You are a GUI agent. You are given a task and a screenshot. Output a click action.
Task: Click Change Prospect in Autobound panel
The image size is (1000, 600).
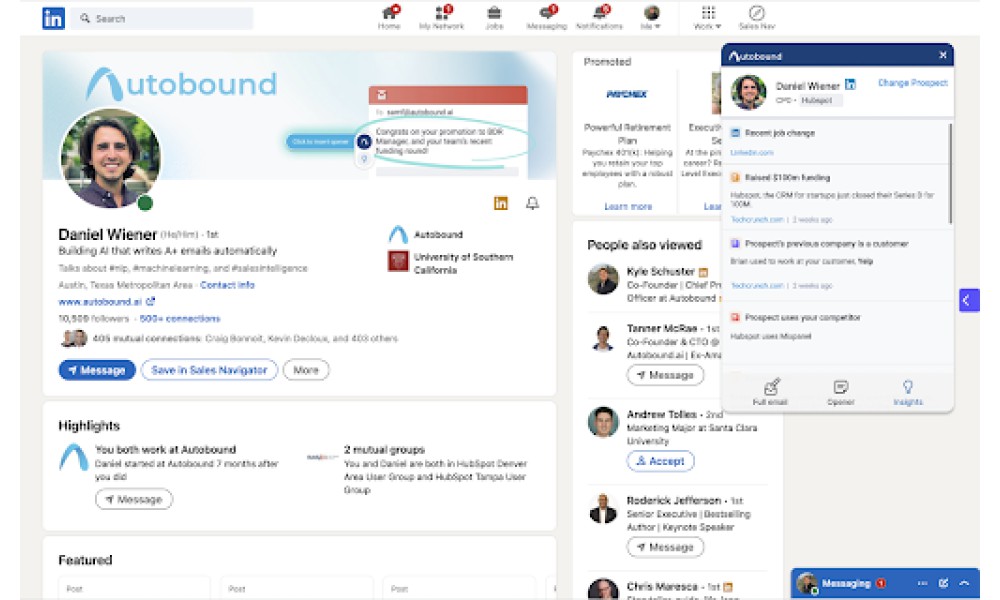pyautogui.click(x=913, y=83)
